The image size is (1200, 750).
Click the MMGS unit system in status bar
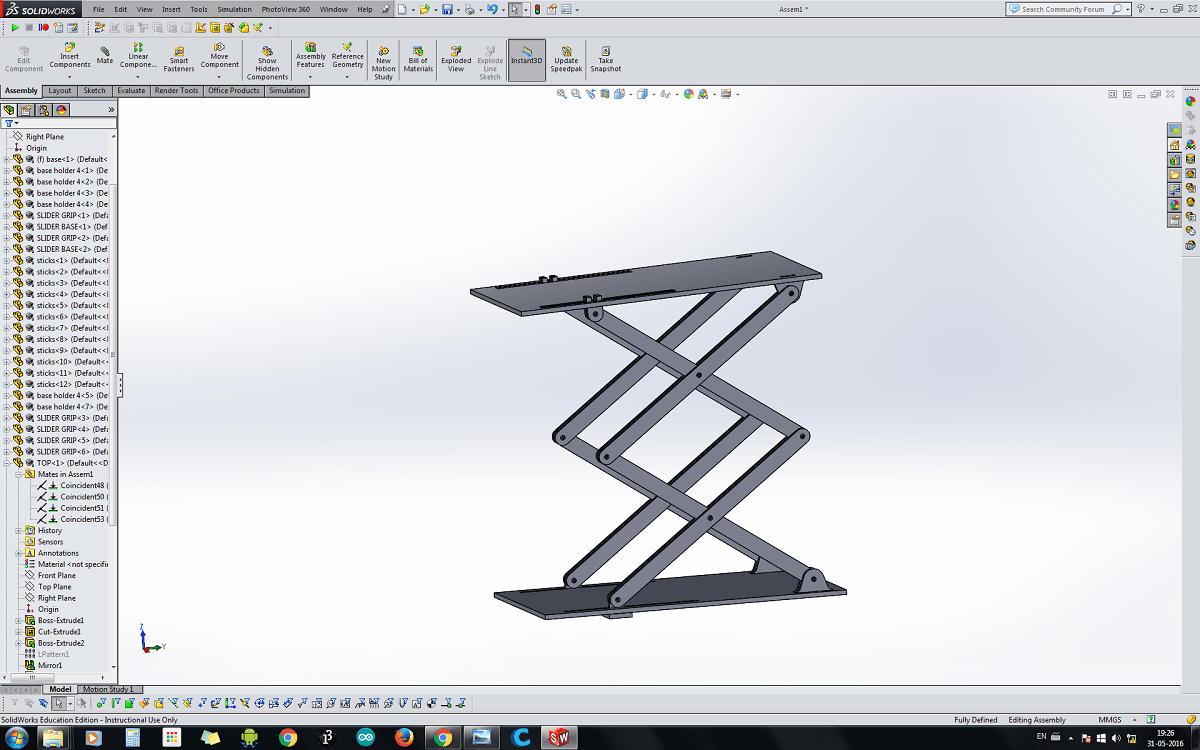pos(1109,720)
